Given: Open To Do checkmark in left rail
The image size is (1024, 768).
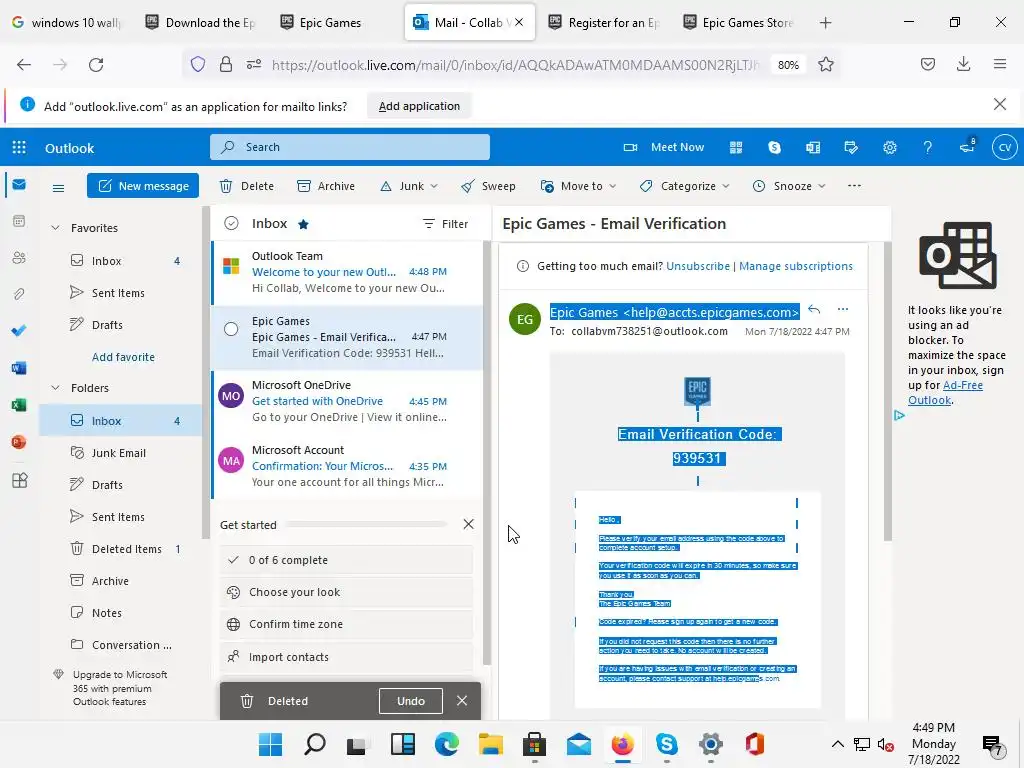Looking at the screenshot, I should click(19, 331).
